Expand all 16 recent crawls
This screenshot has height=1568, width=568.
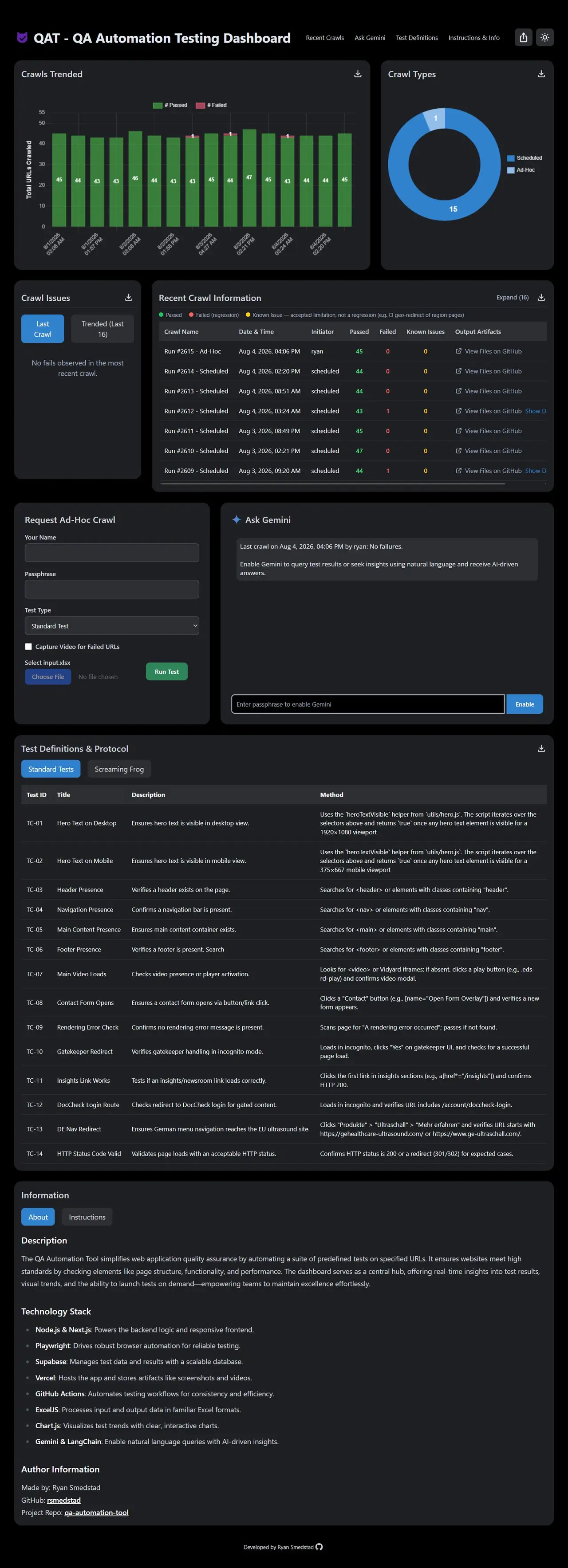pos(513,298)
